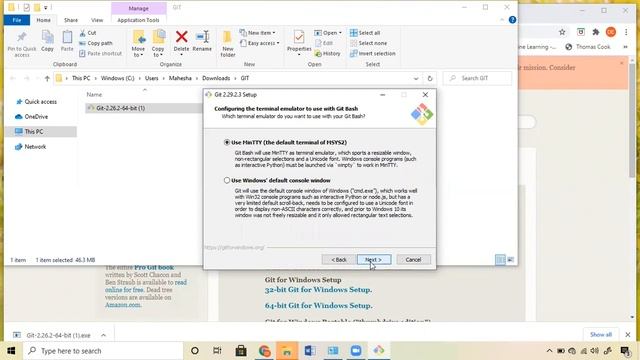Image resolution: width=640 pixels, height=360 pixels.
Task: Open the View ribbon tab
Action: [97, 20]
